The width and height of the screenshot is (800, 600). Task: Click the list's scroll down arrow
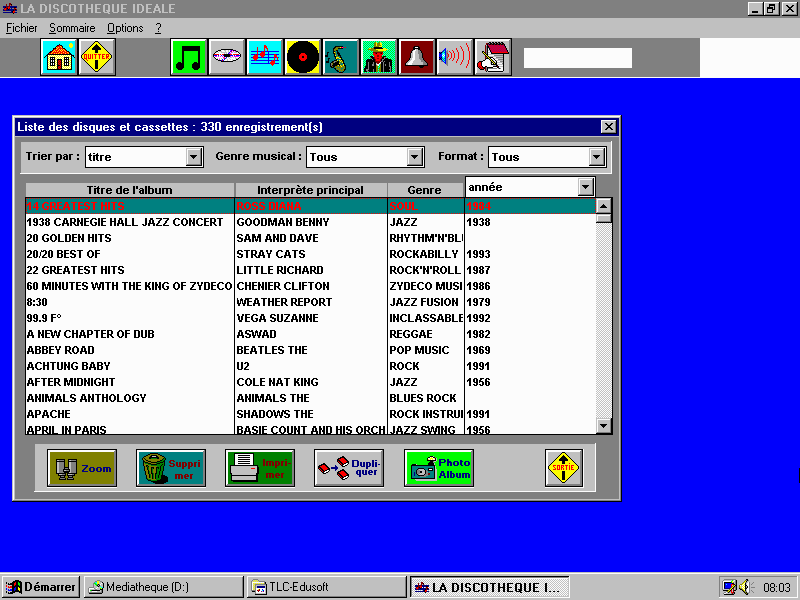tap(603, 426)
